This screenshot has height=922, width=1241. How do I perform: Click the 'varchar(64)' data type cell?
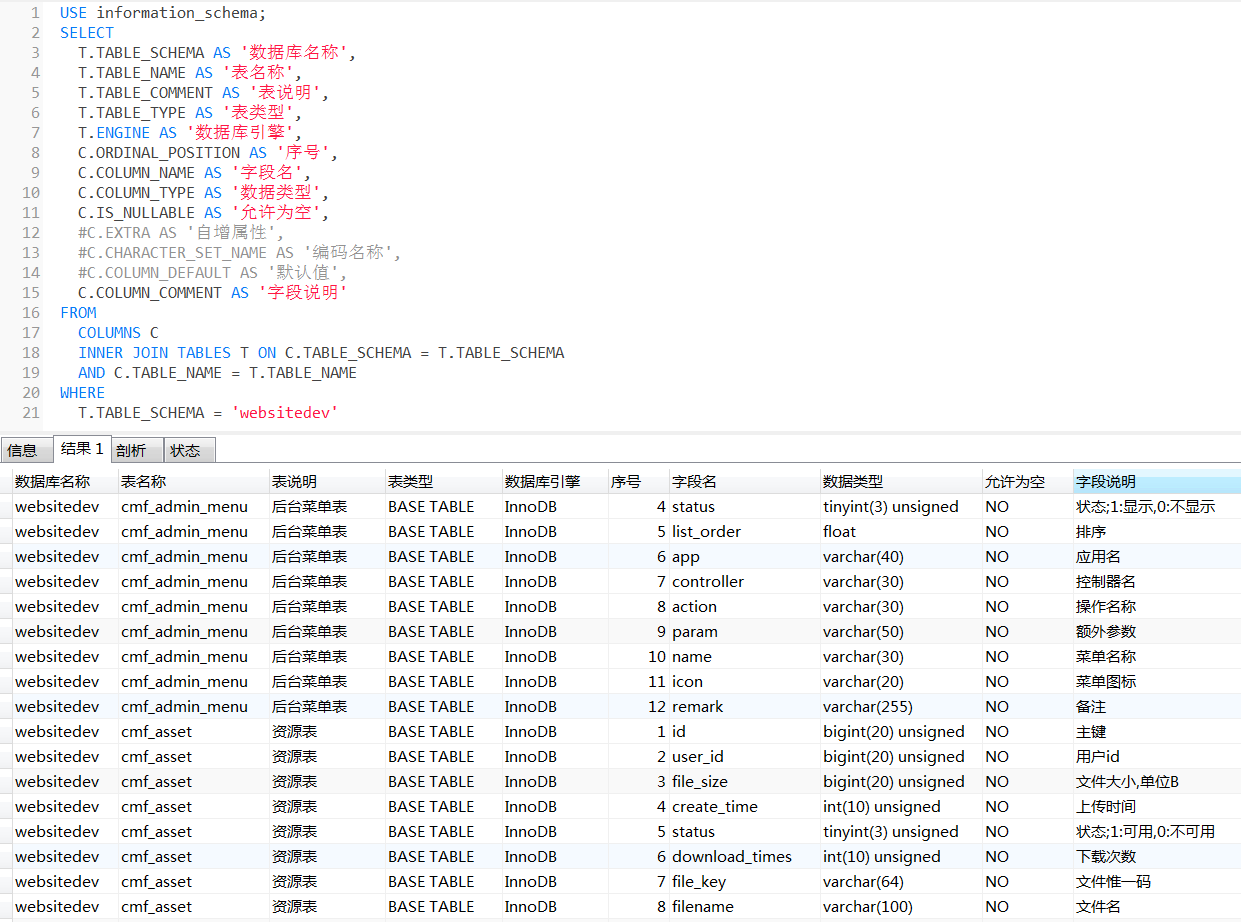tap(901, 882)
